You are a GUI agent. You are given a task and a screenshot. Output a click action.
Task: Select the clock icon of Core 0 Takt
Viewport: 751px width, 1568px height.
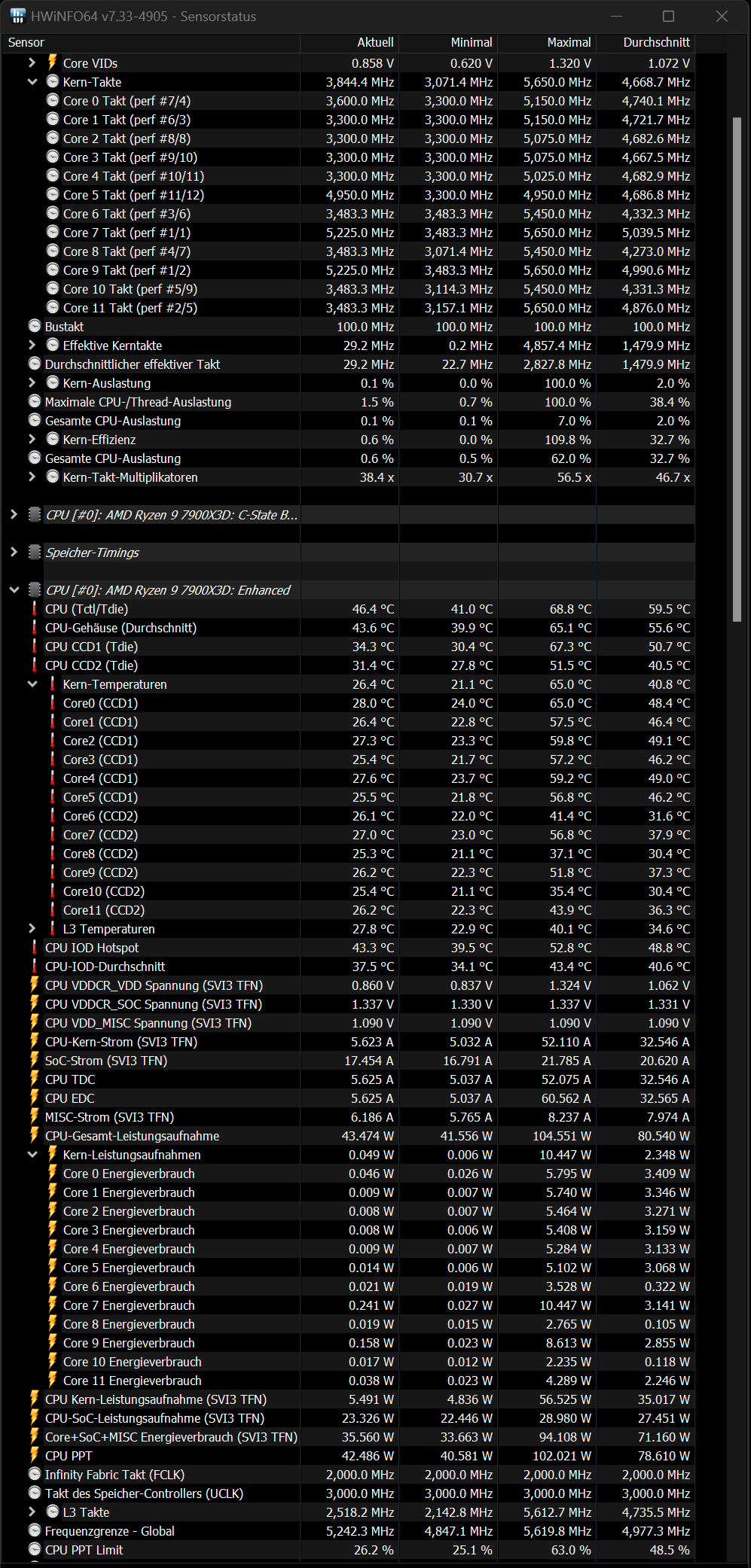[x=53, y=100]
